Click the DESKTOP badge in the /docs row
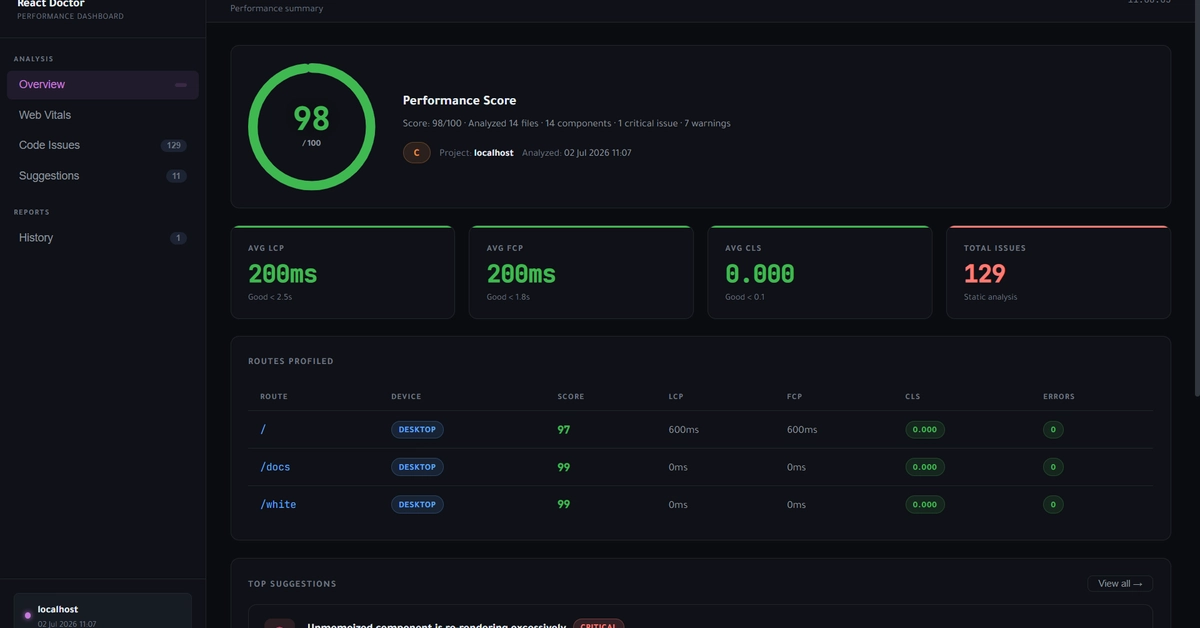 (417, 467)
